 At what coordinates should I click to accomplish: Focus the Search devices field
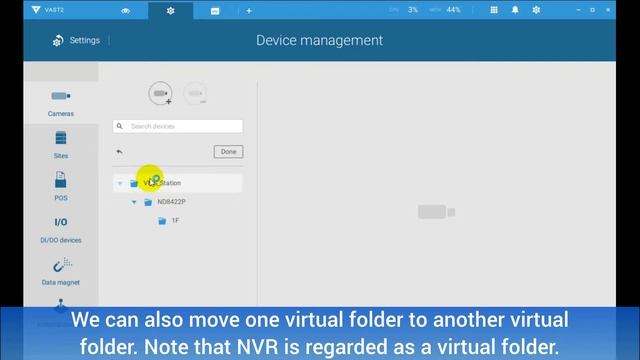click(x=178, y=126)
